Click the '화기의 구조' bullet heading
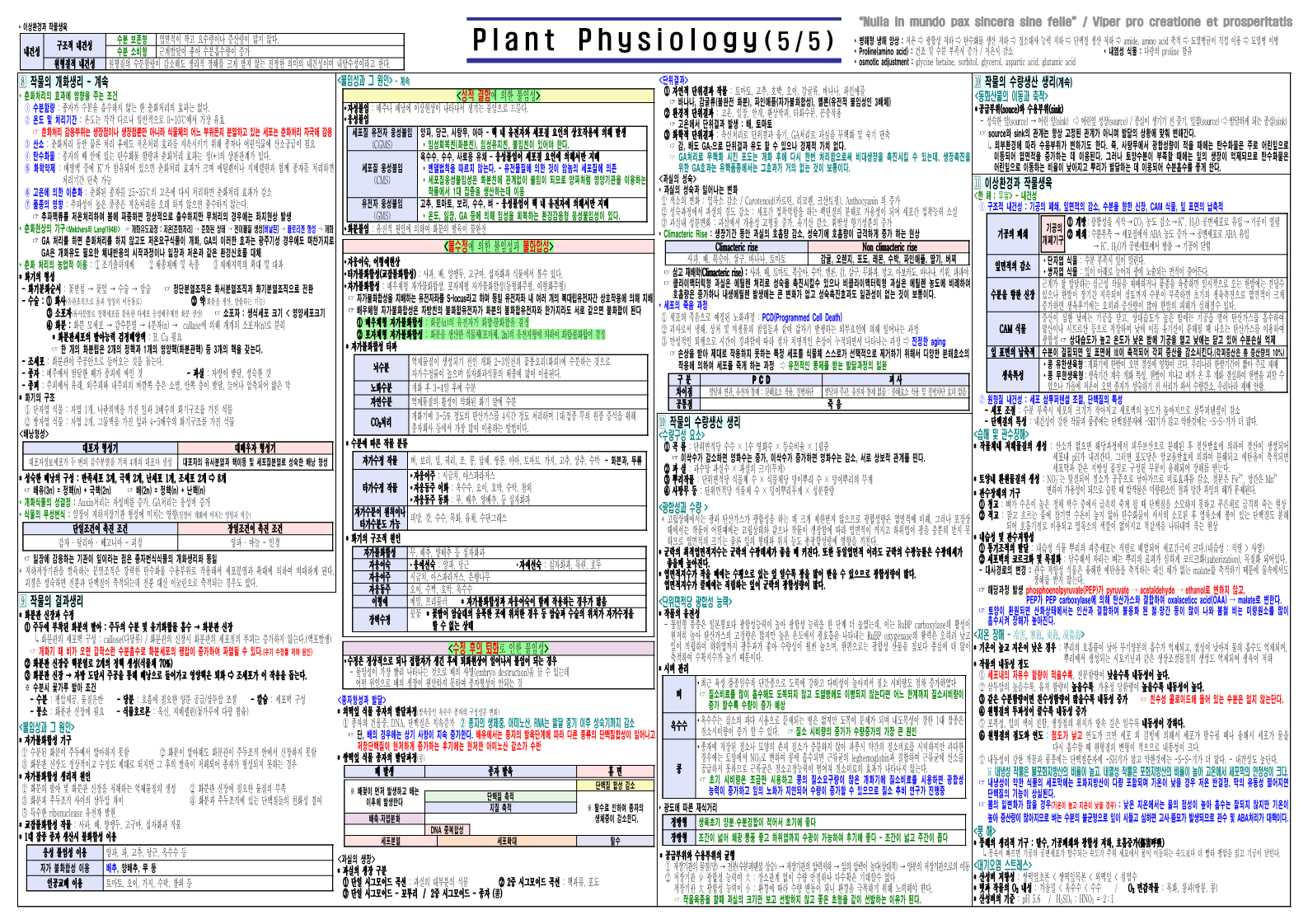Image resolution: width=1308 pixels, height=924 pixels. click(x=38, y=397)
